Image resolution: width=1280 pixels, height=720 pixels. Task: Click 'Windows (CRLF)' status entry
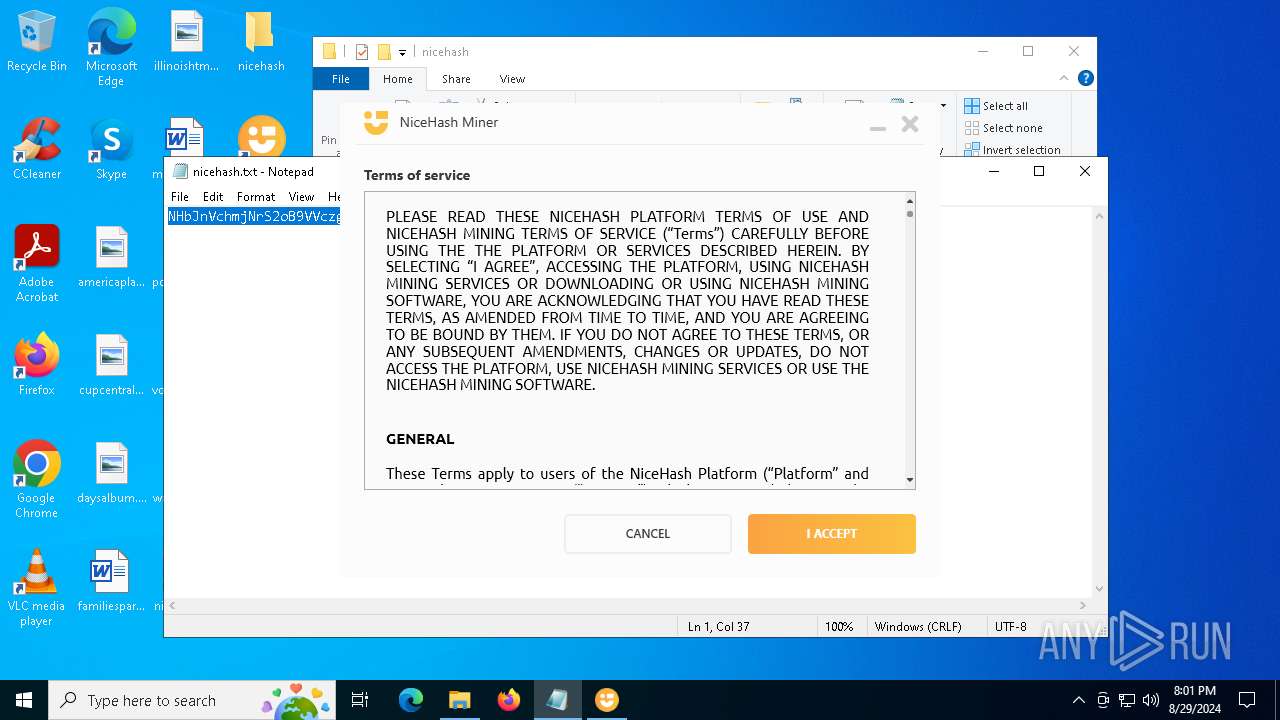918,627
